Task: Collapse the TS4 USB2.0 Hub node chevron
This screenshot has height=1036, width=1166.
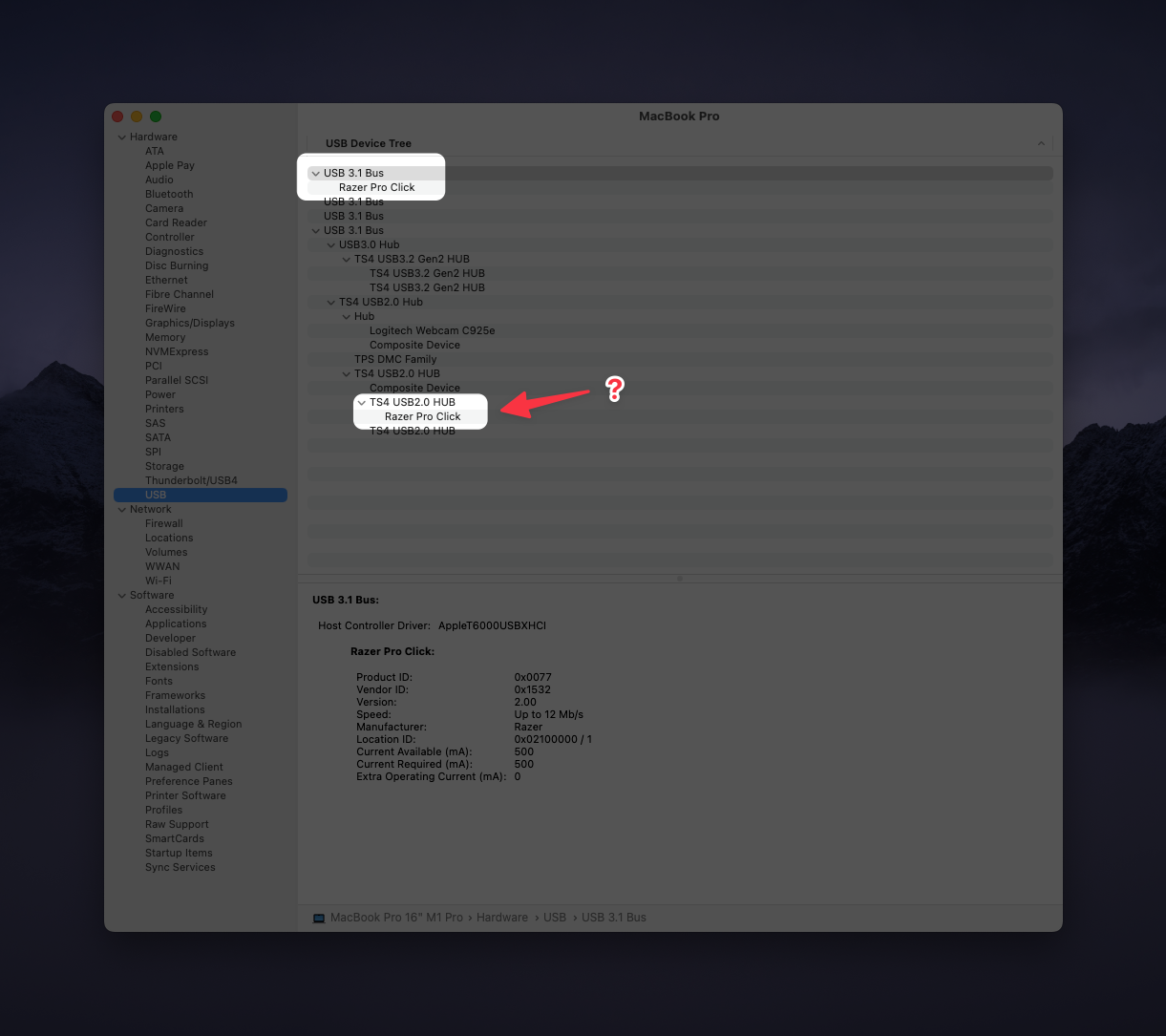Action: 331,303
